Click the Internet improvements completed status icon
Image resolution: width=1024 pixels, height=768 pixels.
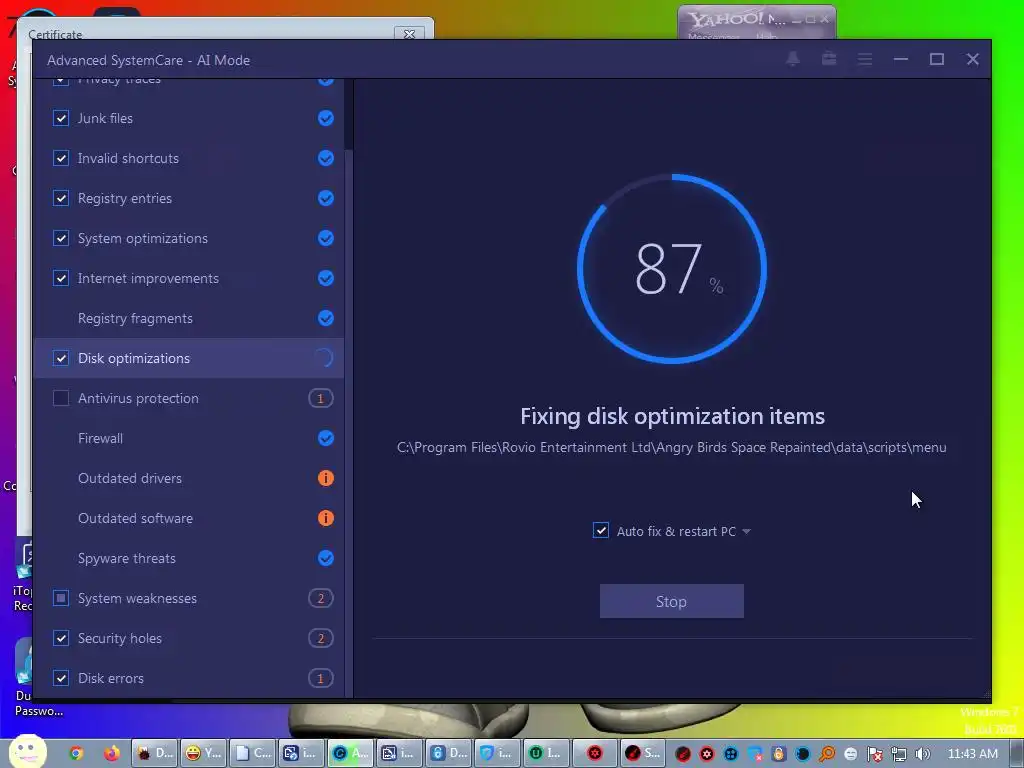pos(325,278)
